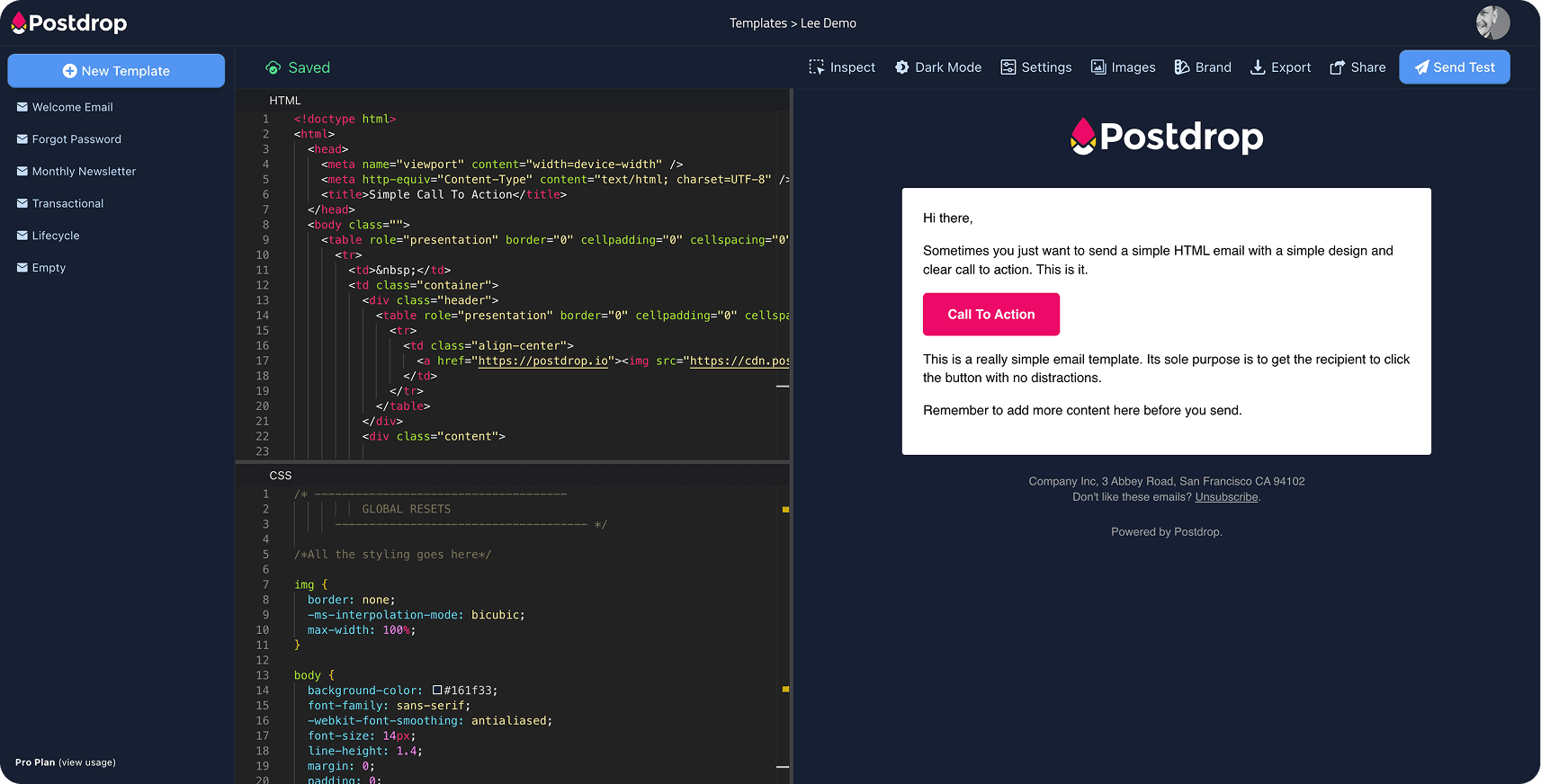
Task: Click the envelope icon beside Lifecycle
Action: coord(22,236)
